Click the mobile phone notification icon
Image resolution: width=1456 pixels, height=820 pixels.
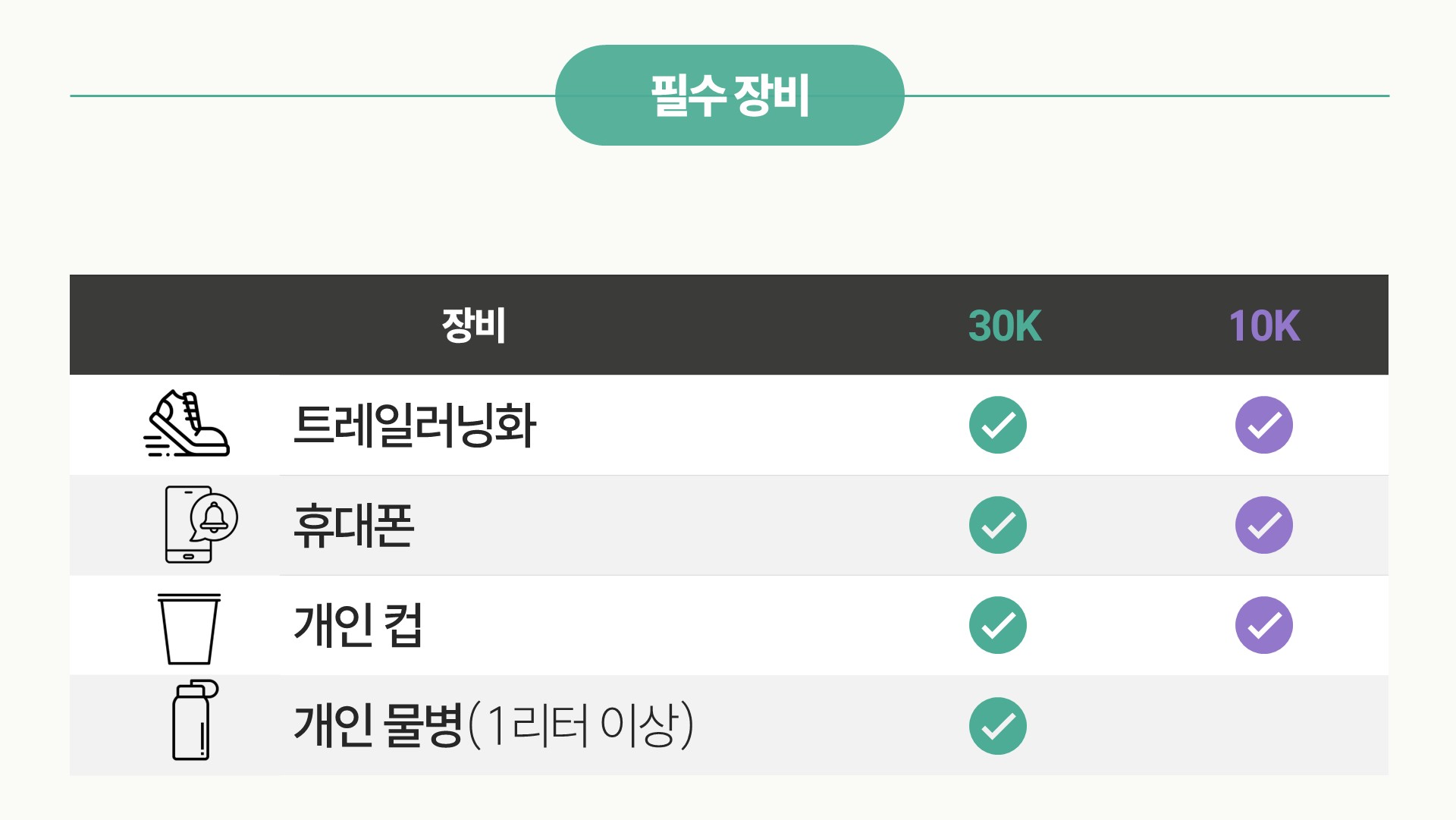(x=200, y=524)
